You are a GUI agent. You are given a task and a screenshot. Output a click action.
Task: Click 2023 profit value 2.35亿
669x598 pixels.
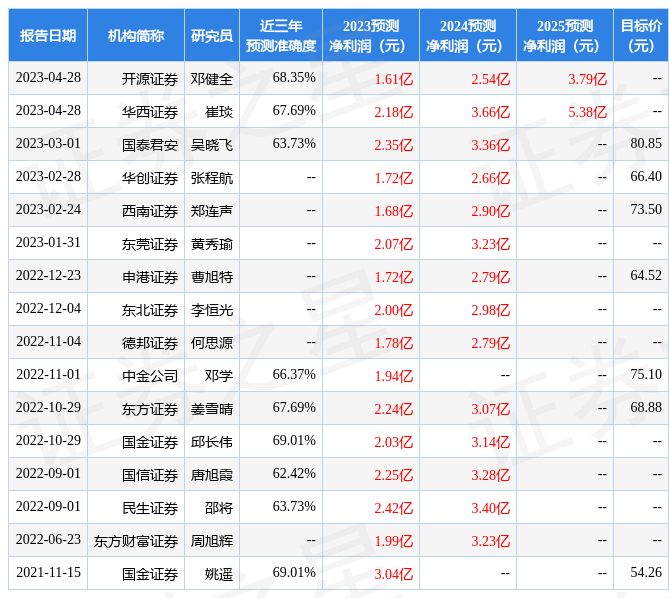[393, 145]
